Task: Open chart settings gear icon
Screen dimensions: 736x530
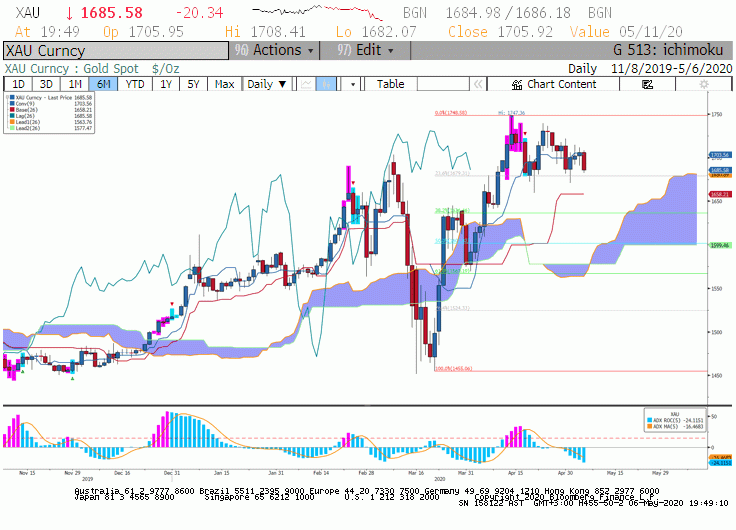Action: point(704,84)
